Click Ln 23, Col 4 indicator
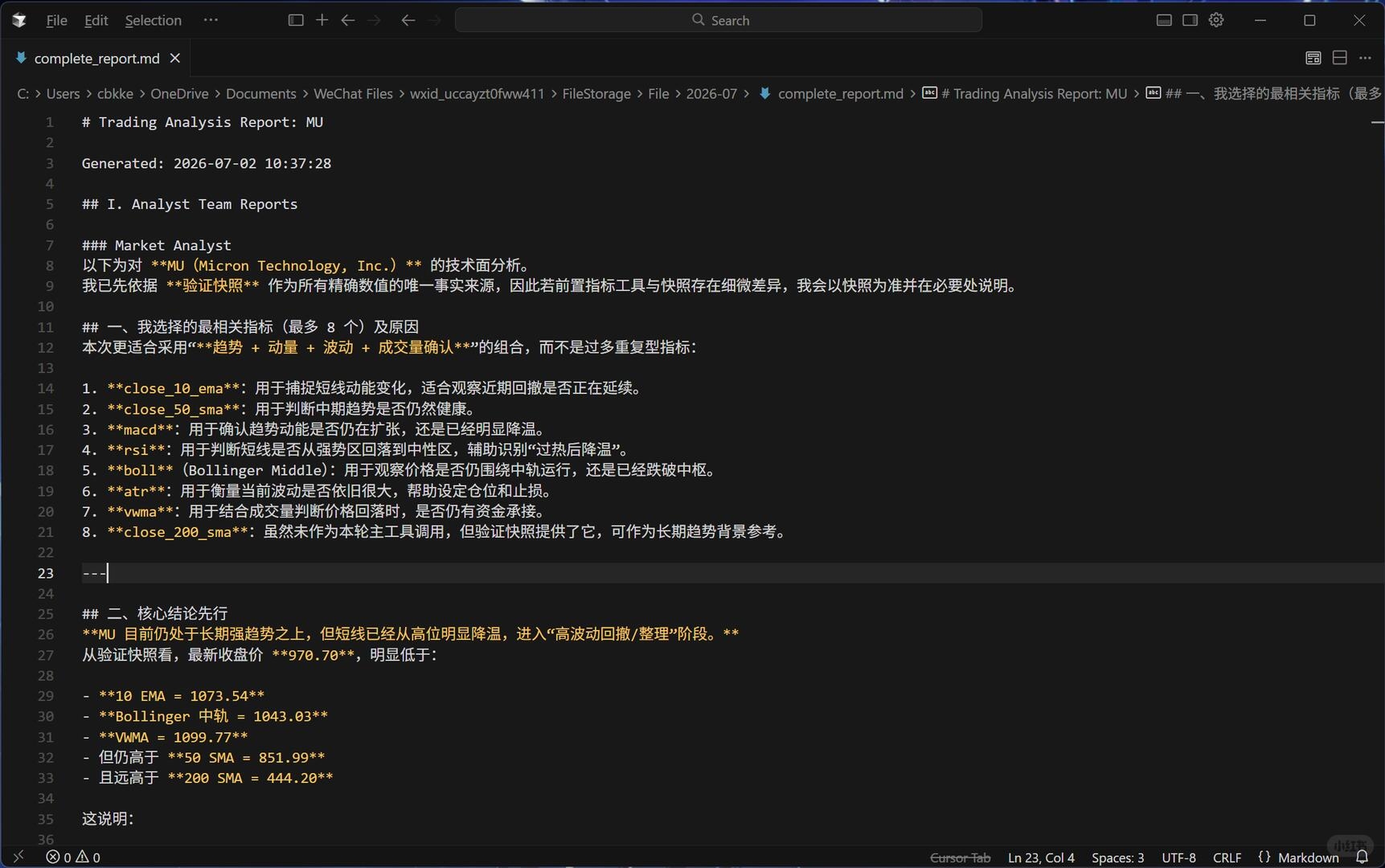 click(x=1041, y=858)
